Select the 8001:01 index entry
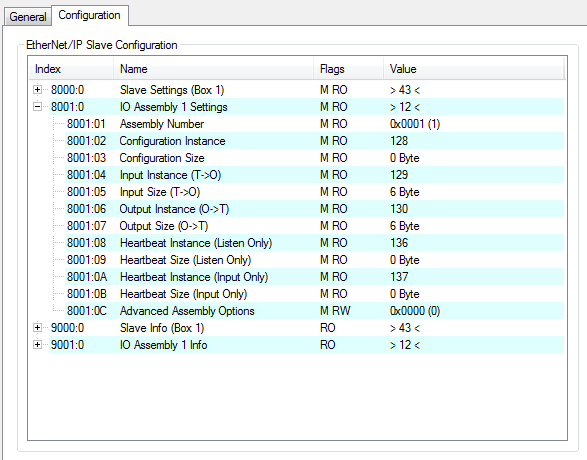Image resolution: width=587 pixels, height=460 pixels. 86,124
